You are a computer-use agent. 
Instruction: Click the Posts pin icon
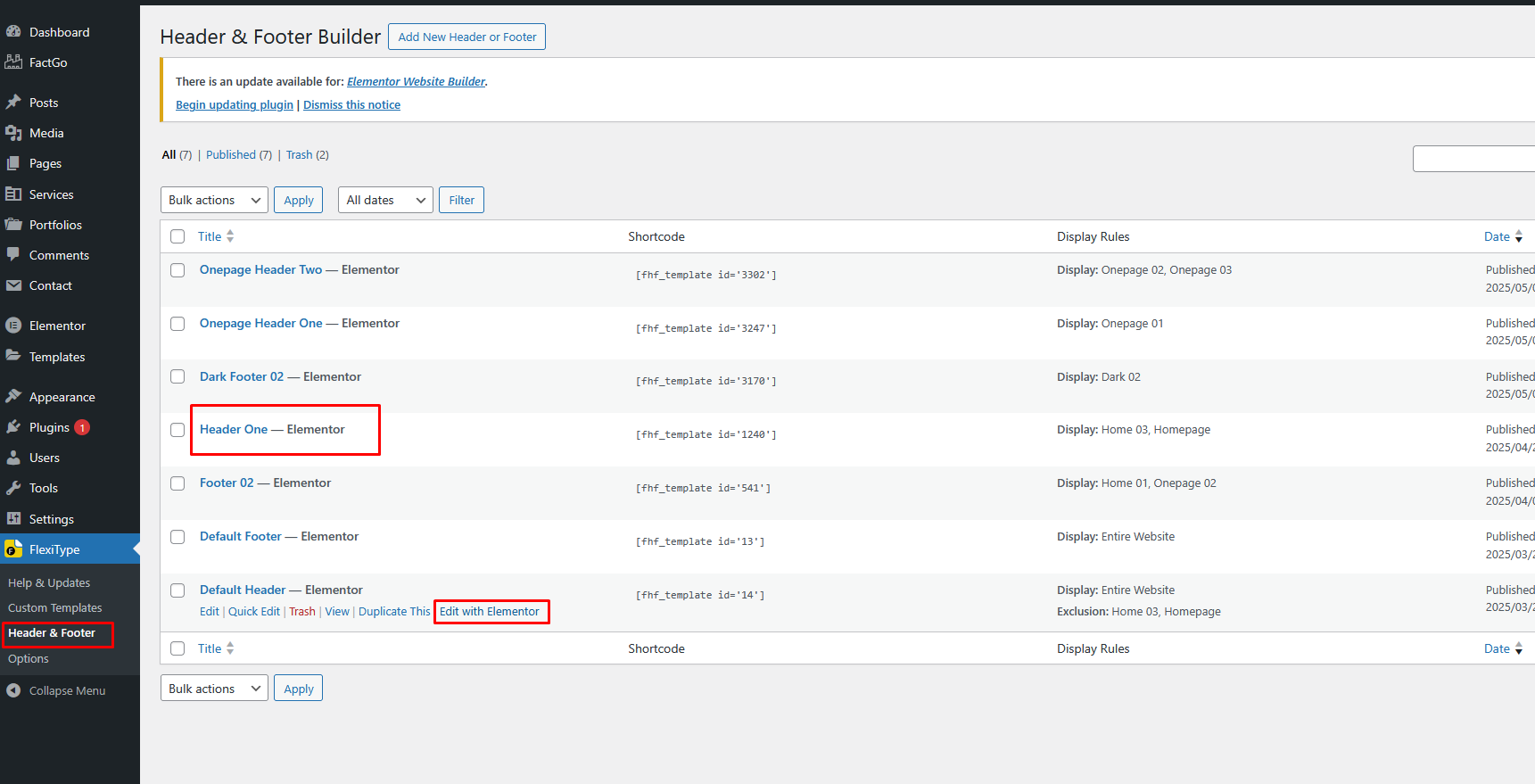coord(13,102)
